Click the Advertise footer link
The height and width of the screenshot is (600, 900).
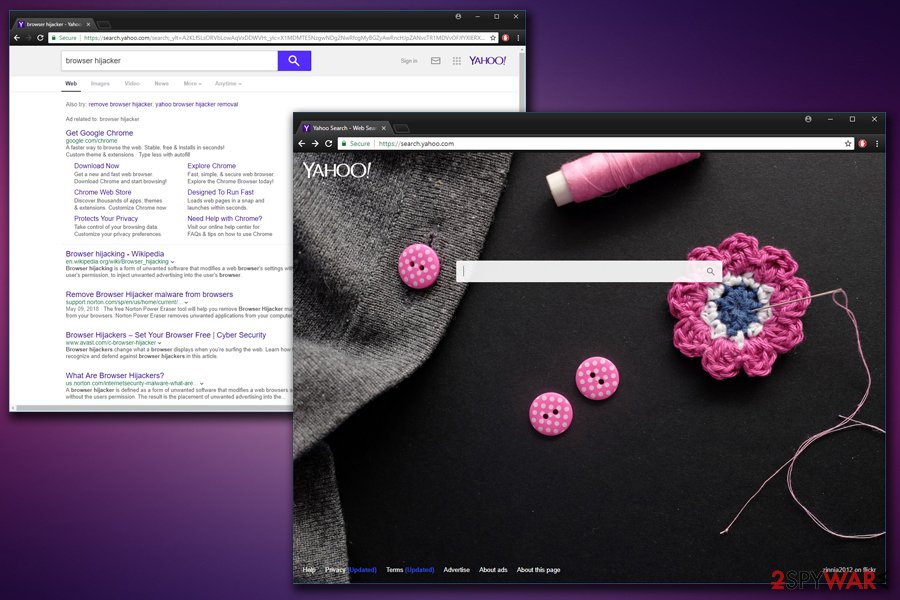pyautogui.click(x=456, y=570)
